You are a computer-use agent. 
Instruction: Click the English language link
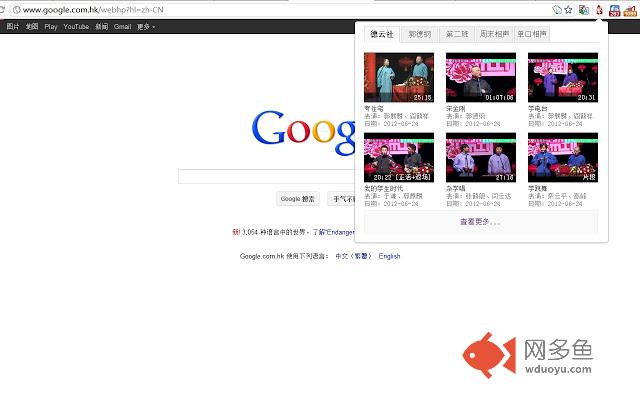point(389,256)
